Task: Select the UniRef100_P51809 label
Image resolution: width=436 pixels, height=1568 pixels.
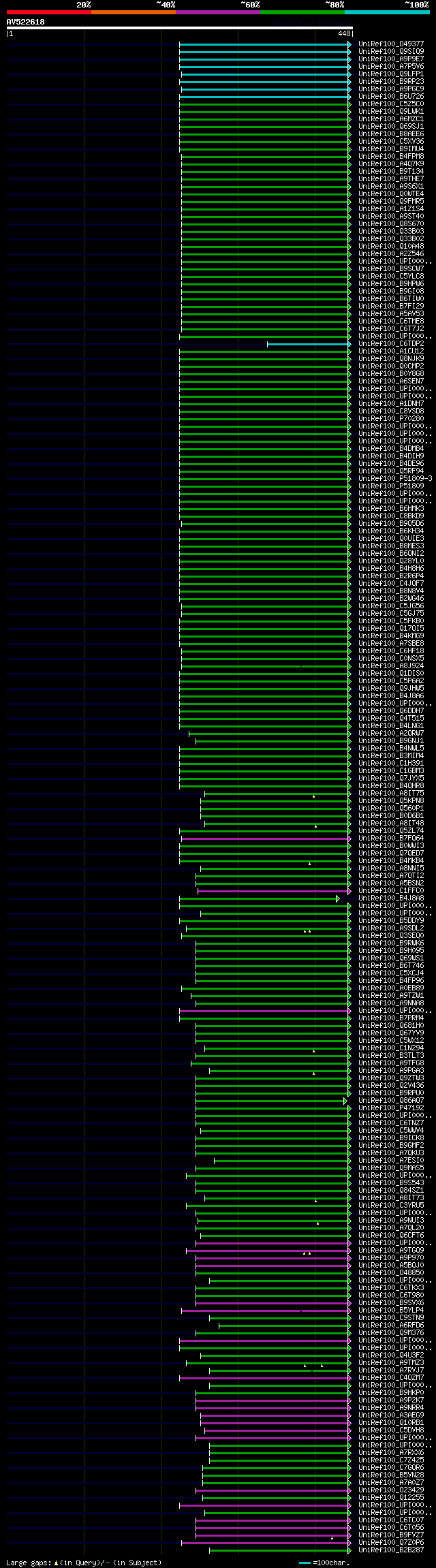Action: coord(391,486)
